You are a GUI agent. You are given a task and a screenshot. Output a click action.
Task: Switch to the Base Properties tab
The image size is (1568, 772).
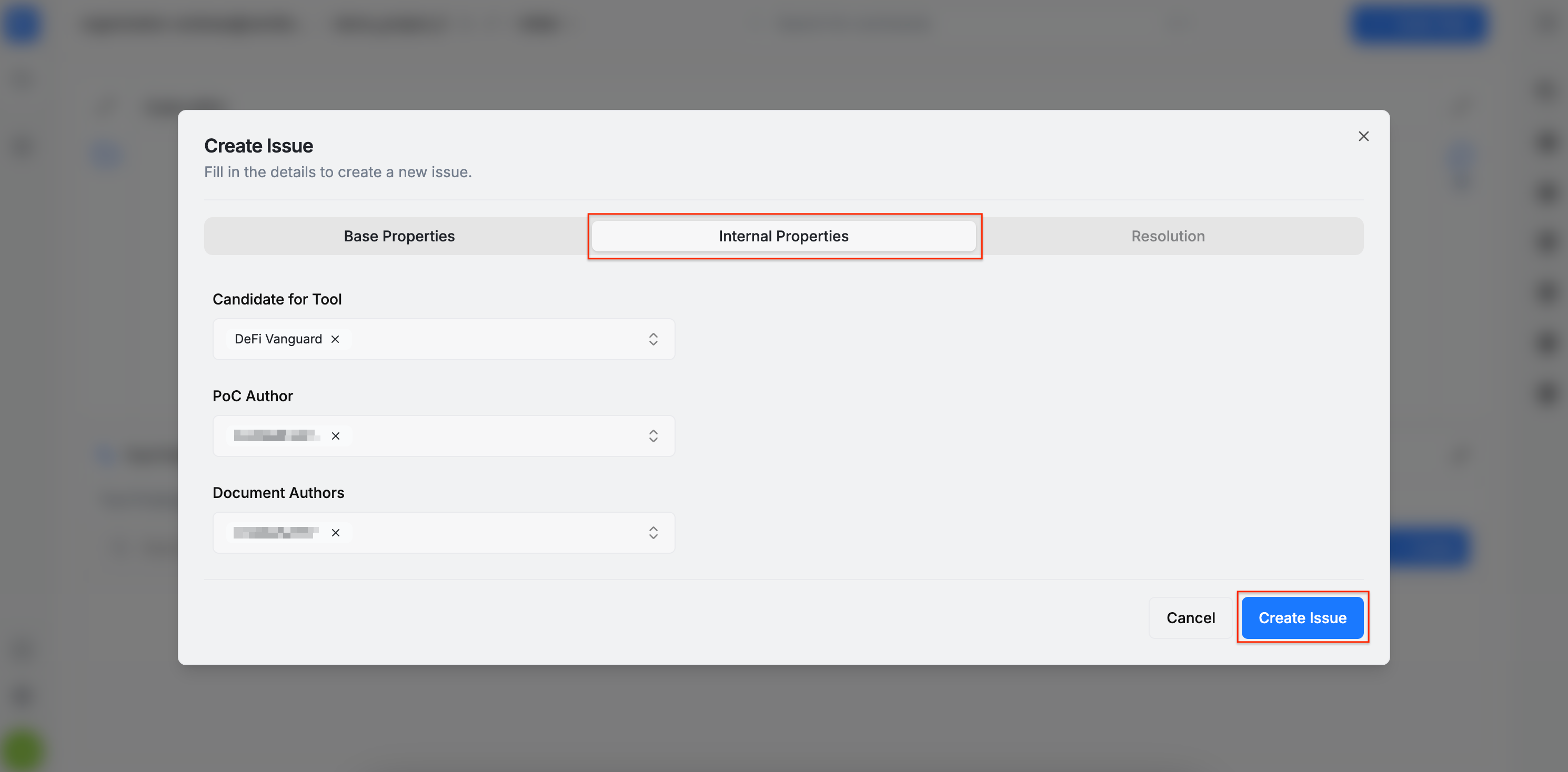399,236
